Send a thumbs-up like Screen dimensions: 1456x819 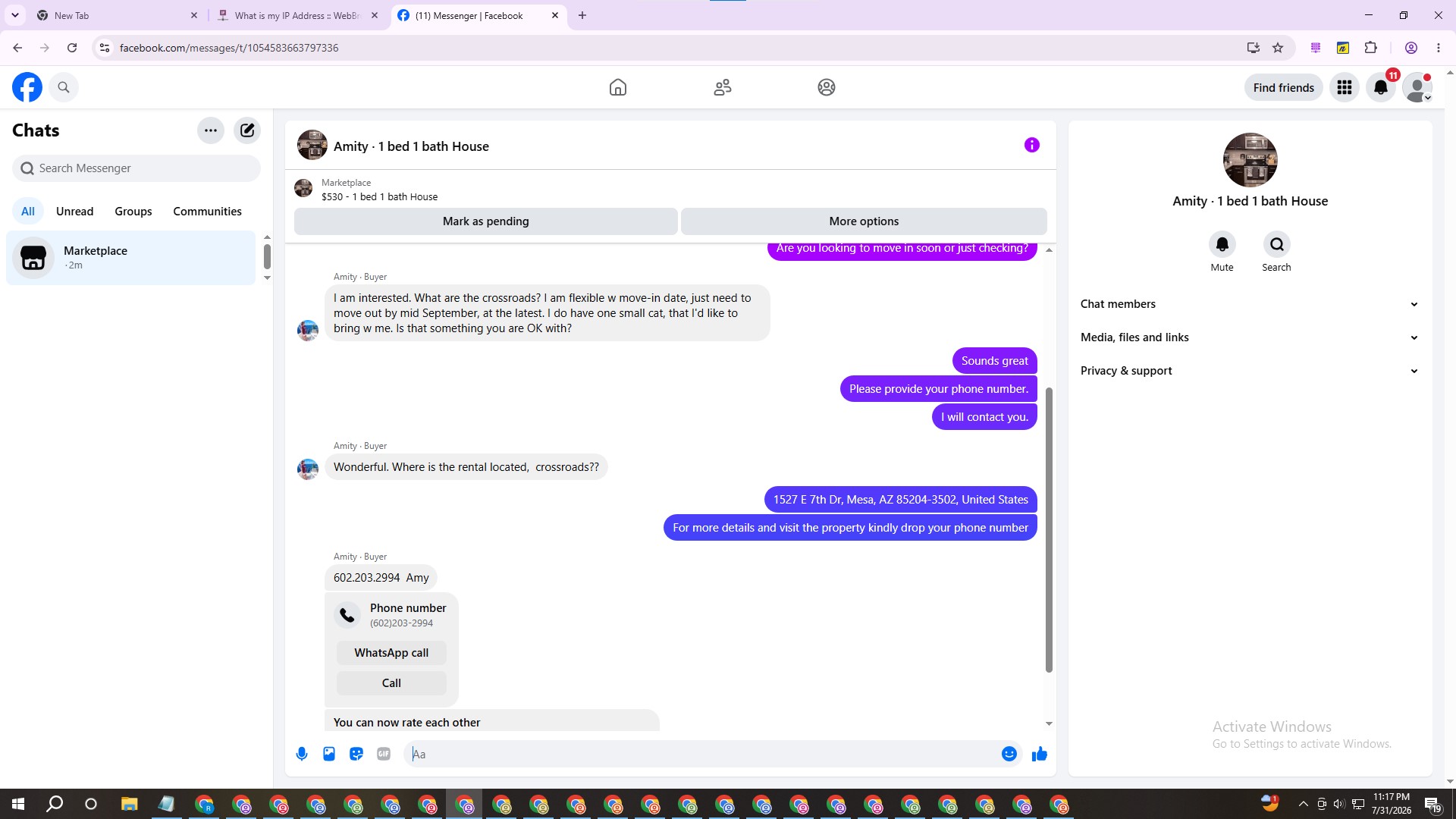point(1040,754)
